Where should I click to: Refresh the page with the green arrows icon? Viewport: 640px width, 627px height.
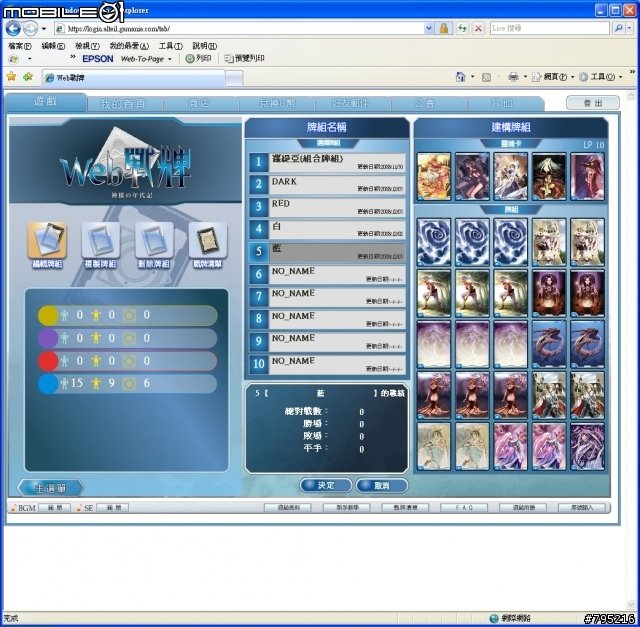[462, 28]
